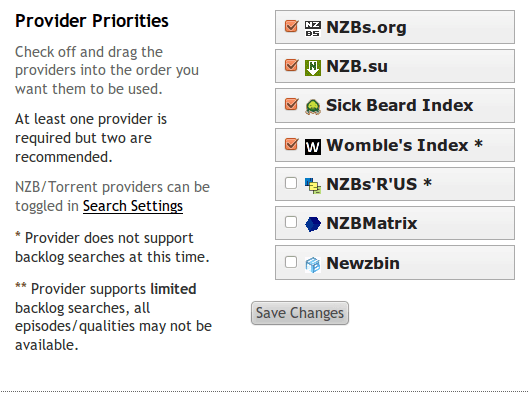This screenshot has height=393, width=528.
Task: Click the Save Changes button
Action: click(x=300, y=313)
